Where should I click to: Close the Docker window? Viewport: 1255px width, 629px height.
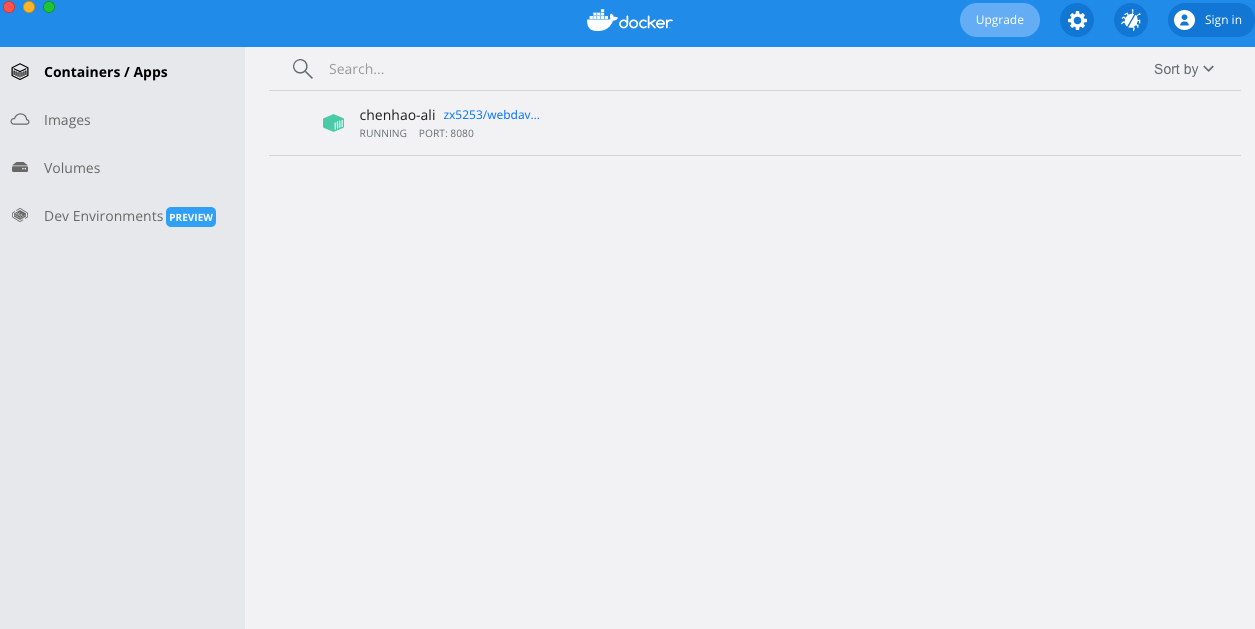coord(9,7)
